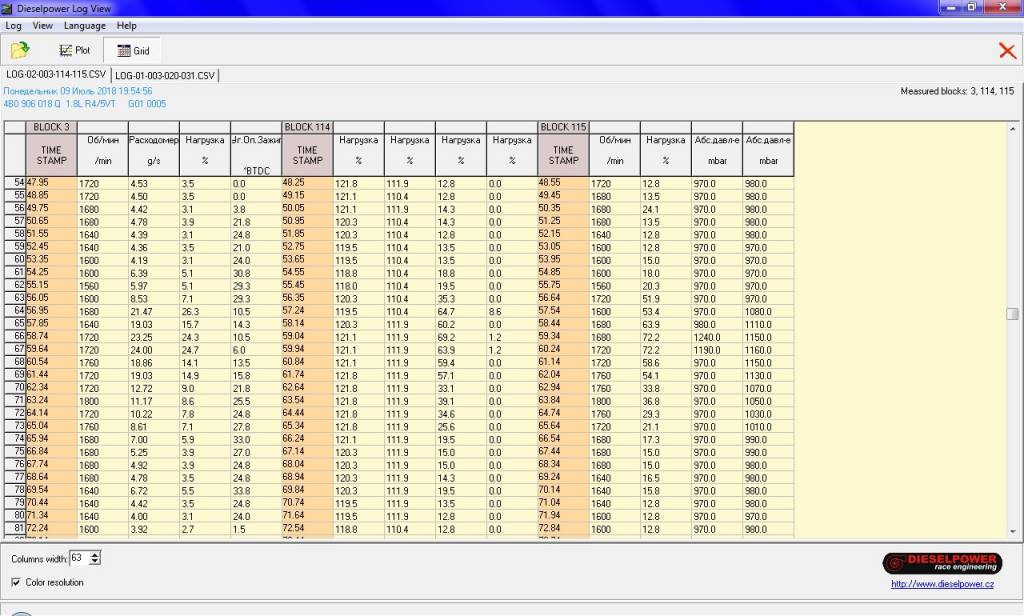This screenshot has width=1024, height=616.
Task: Open the Language menu
Action: coord(84,25)
